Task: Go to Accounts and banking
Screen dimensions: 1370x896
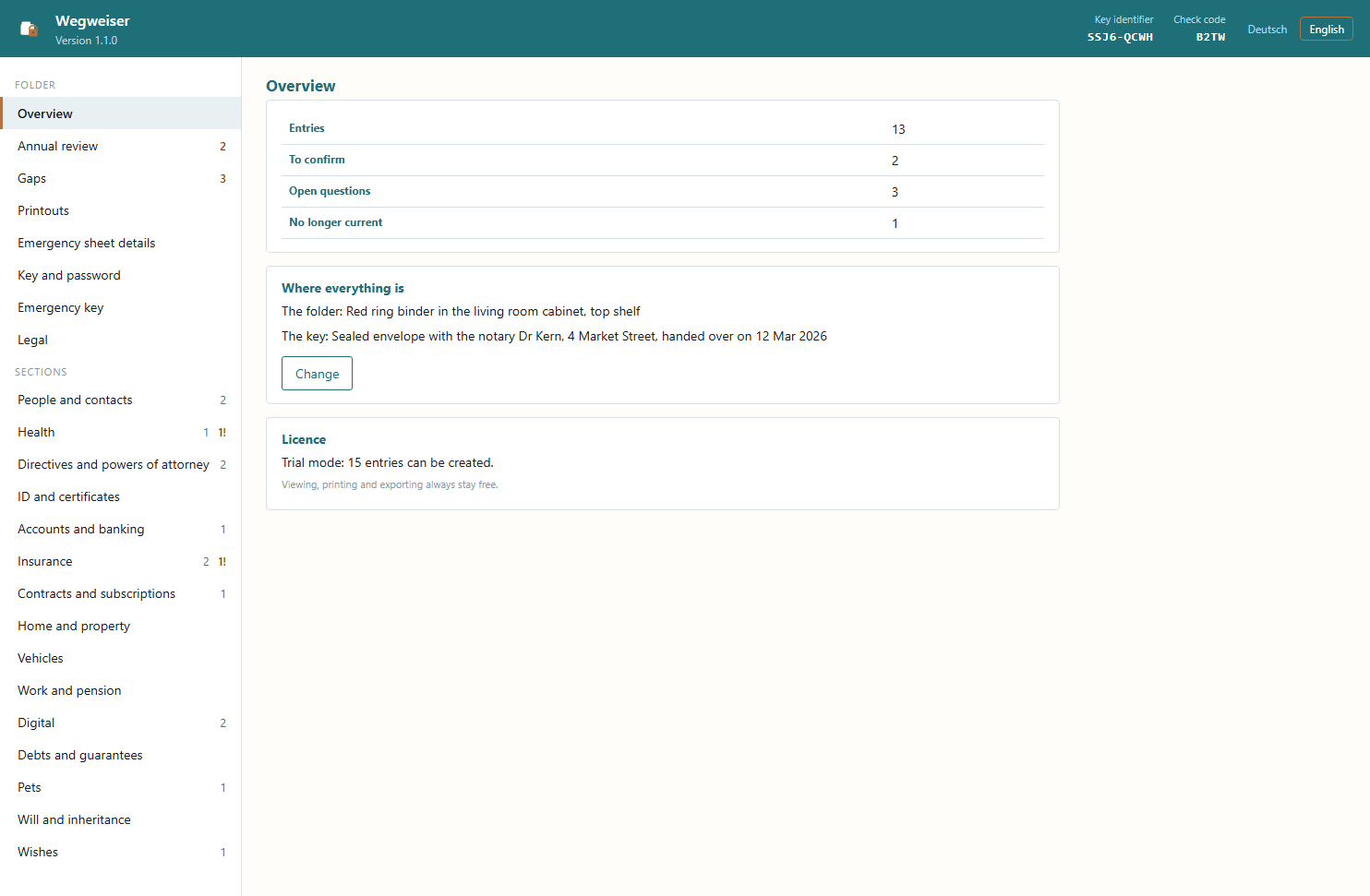Action: (120, 529)
